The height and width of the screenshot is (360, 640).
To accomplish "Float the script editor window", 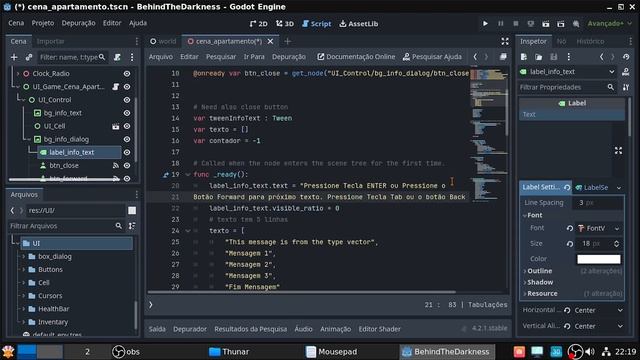I will tap(503, 57).
